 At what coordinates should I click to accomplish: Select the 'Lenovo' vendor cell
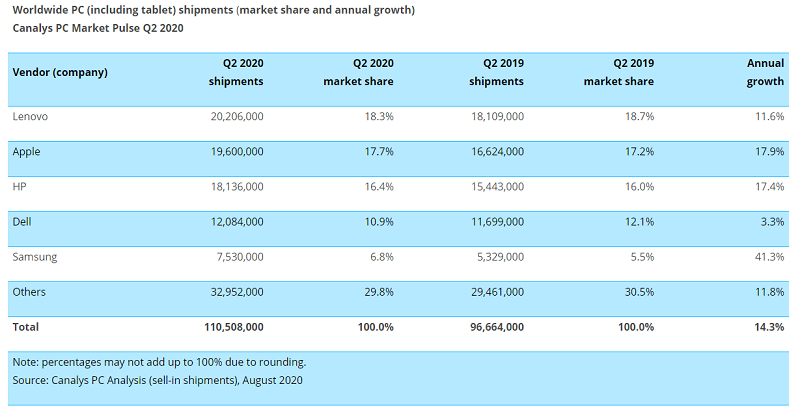coord(30,116)
